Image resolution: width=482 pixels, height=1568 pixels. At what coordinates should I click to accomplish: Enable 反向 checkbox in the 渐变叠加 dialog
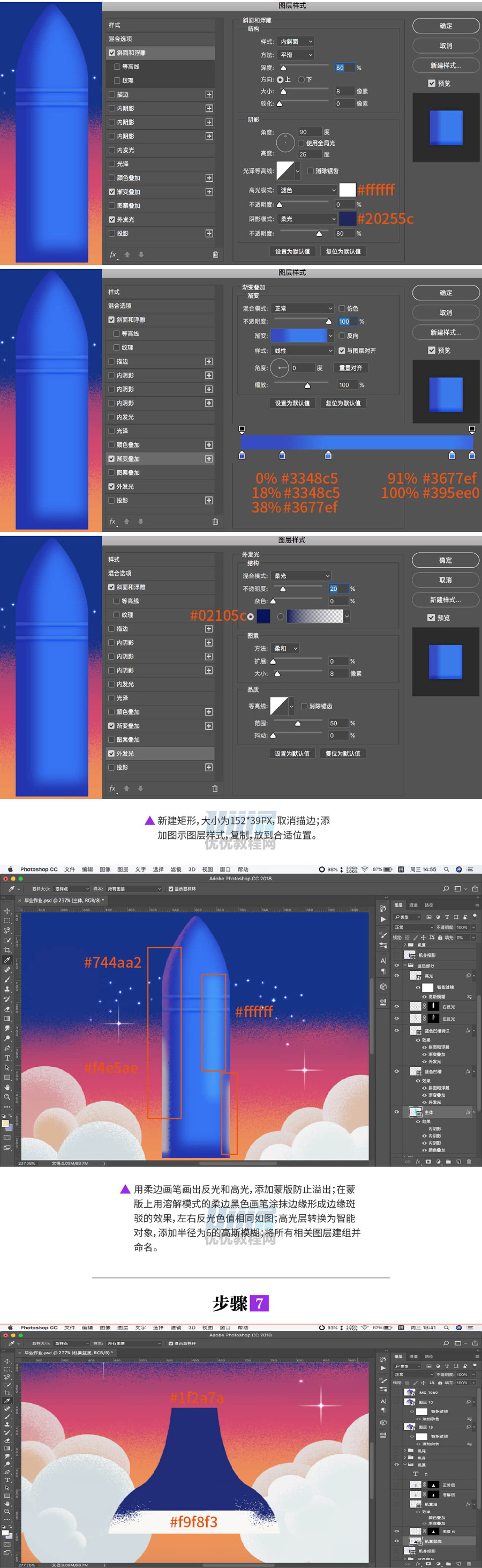click(x=342, y=336)
